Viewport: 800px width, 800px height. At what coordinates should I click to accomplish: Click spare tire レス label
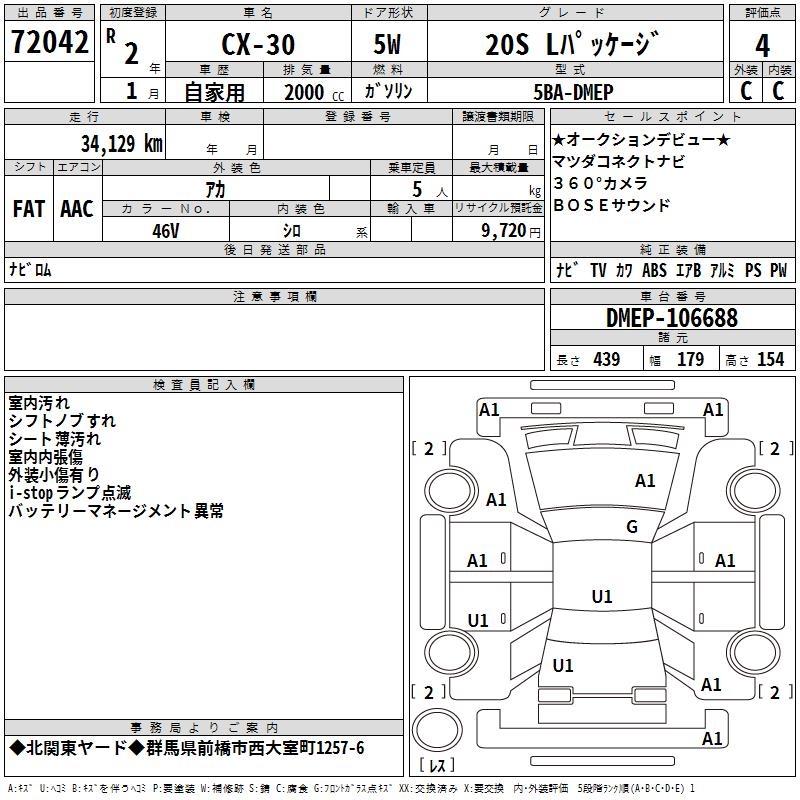click(x=437, y=765)
